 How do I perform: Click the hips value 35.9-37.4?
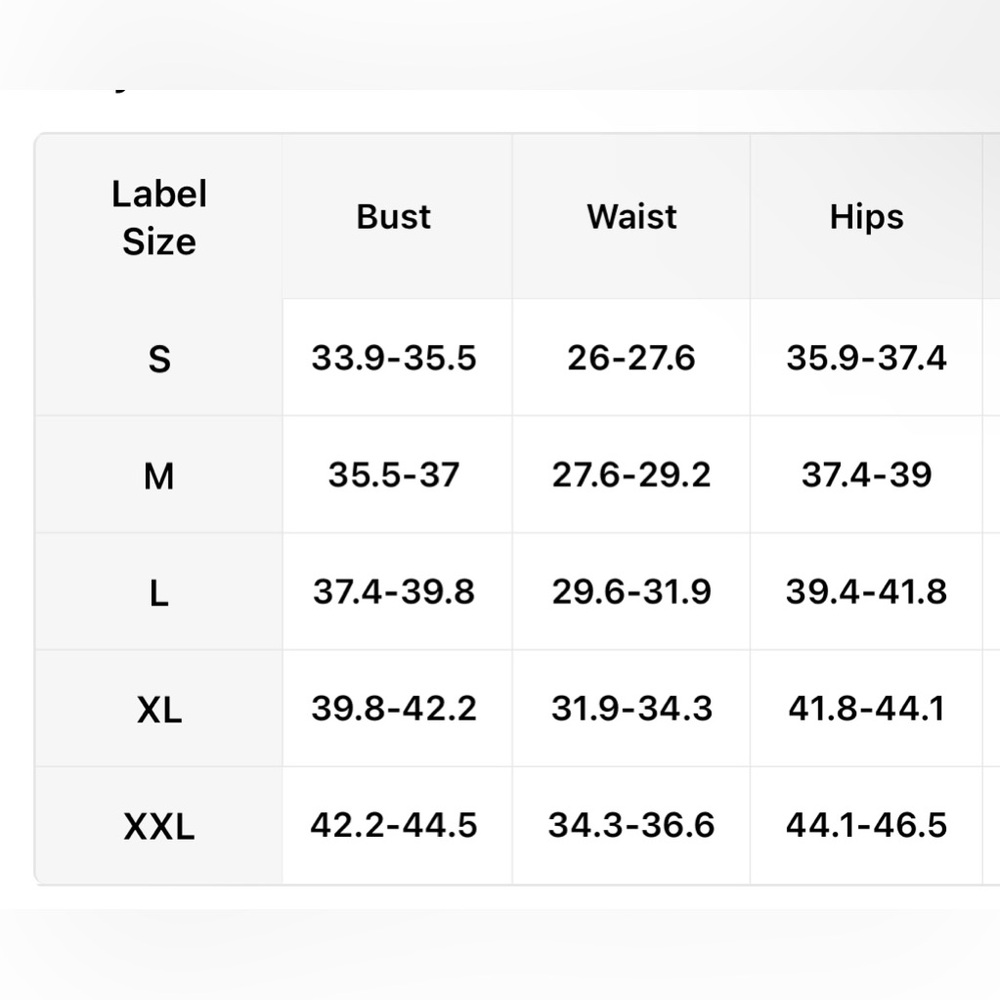tap(866, 358)
